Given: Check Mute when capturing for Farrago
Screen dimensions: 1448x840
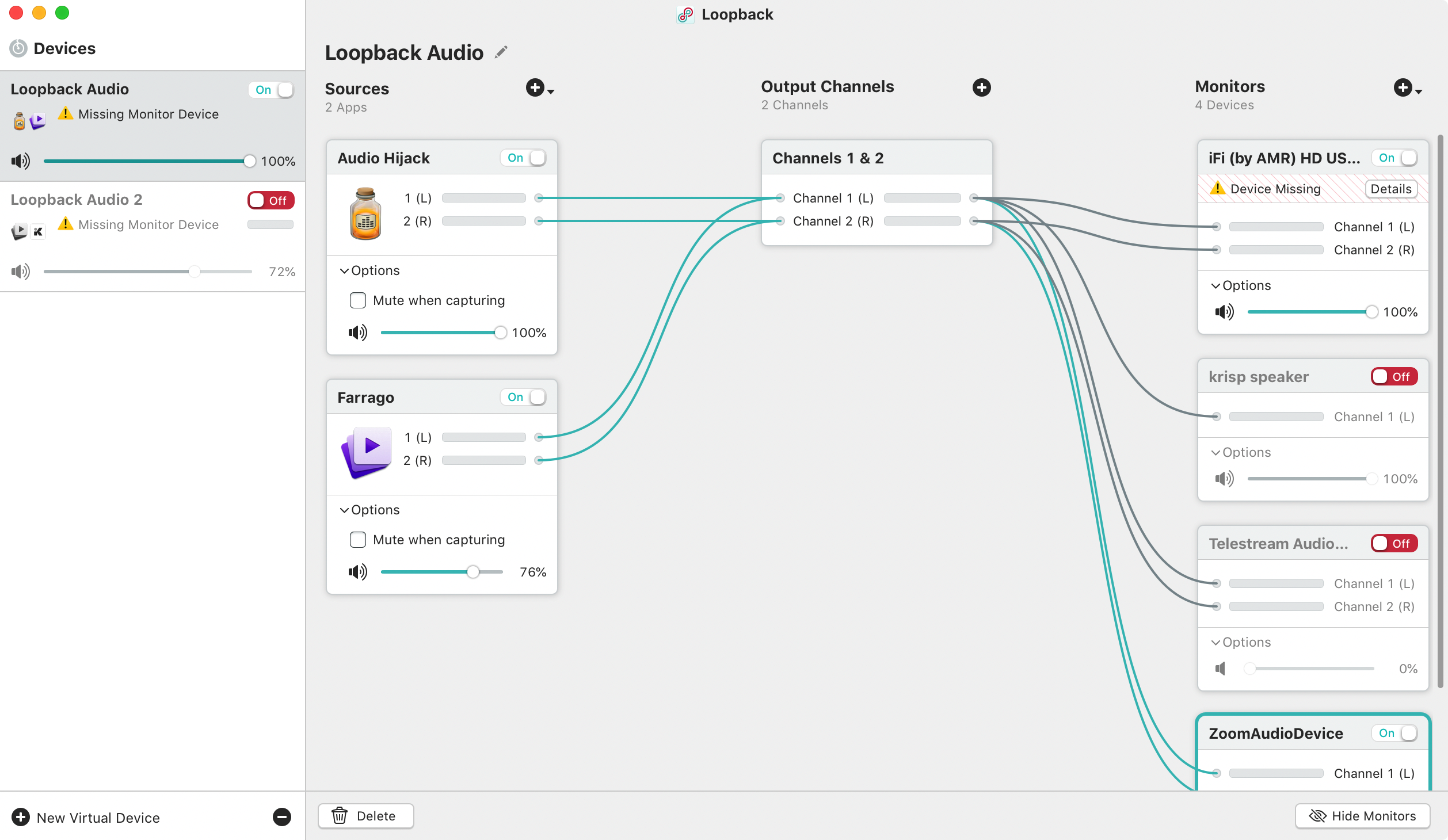Looking at the screenshot, I should (358, 540).
